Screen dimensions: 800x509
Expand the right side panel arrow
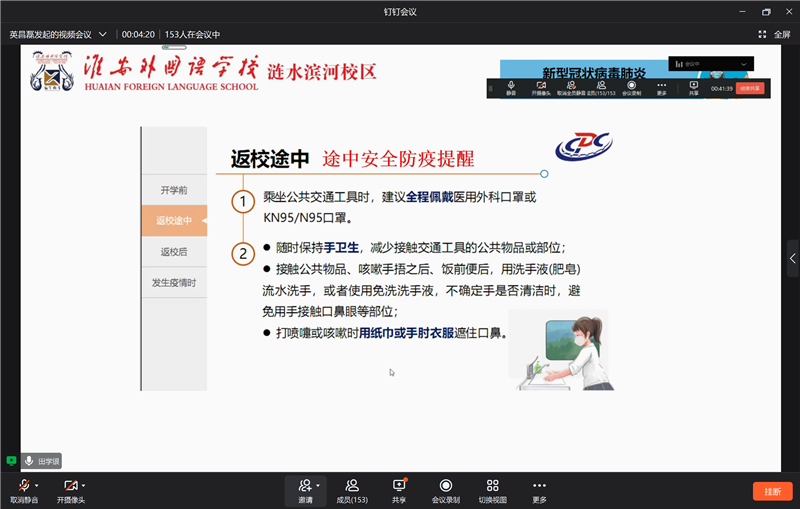[792, 258]
